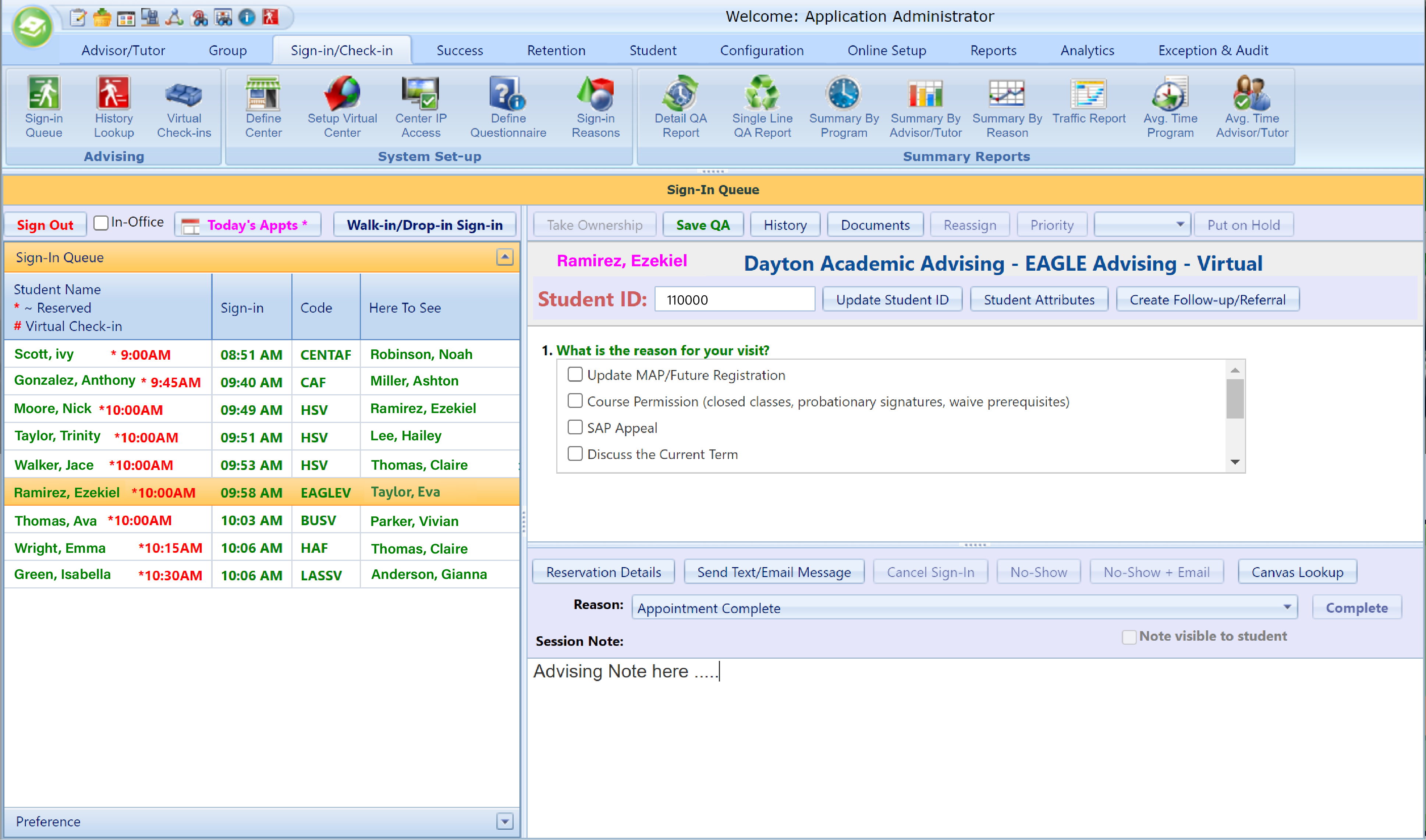1426x840 pixels.
Task: Open Summary By Program report
Action: (x=844, y=107)
